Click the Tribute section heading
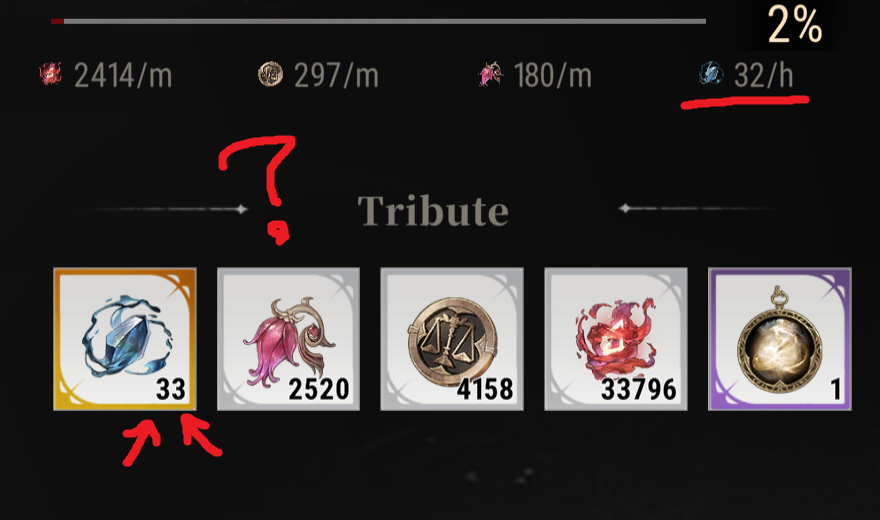Image resolution: width=880 pixels, height=520 pixels. pyautogui.click(x=433, y=211)
